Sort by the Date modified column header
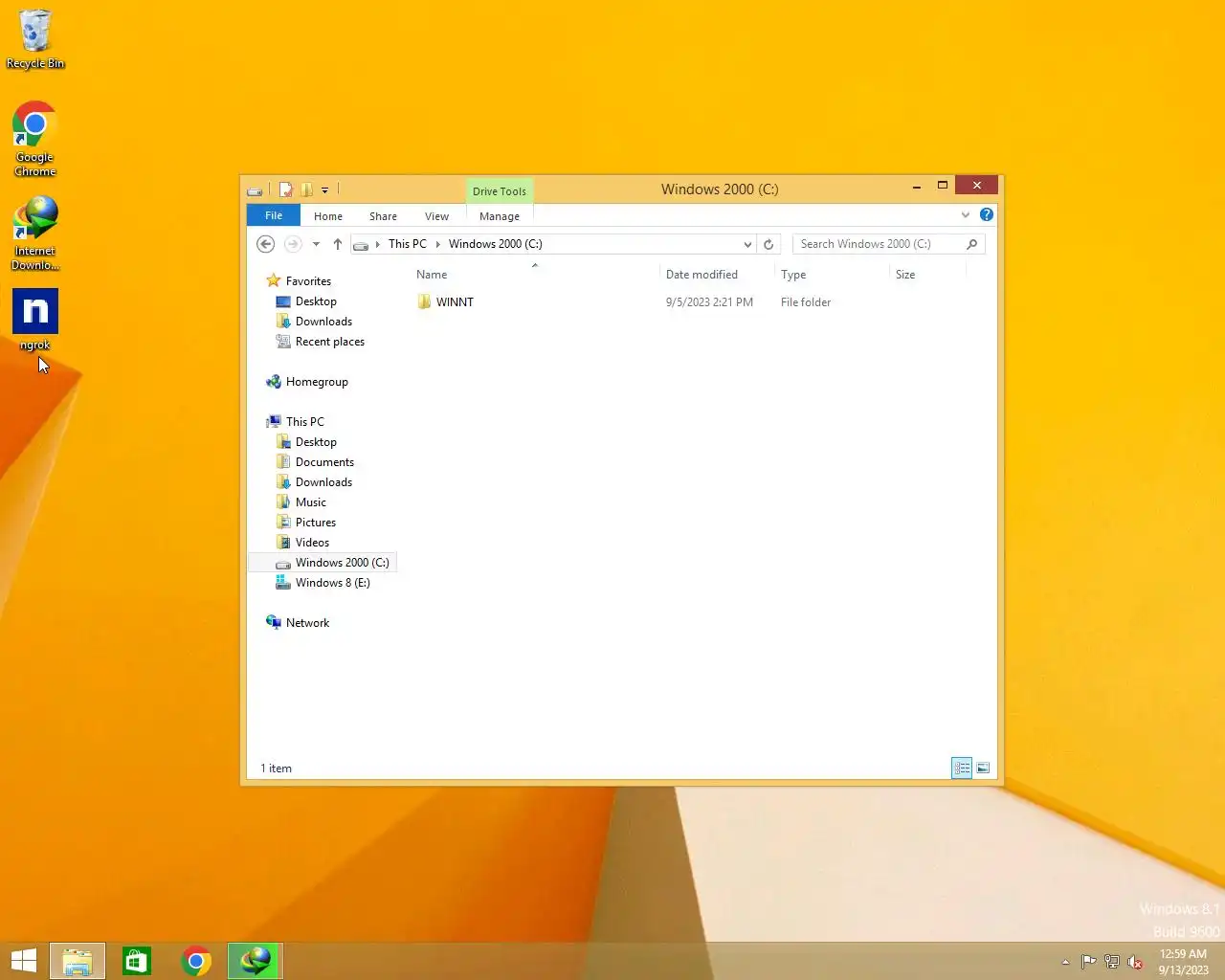The image size is (1225, 980). 717,275
